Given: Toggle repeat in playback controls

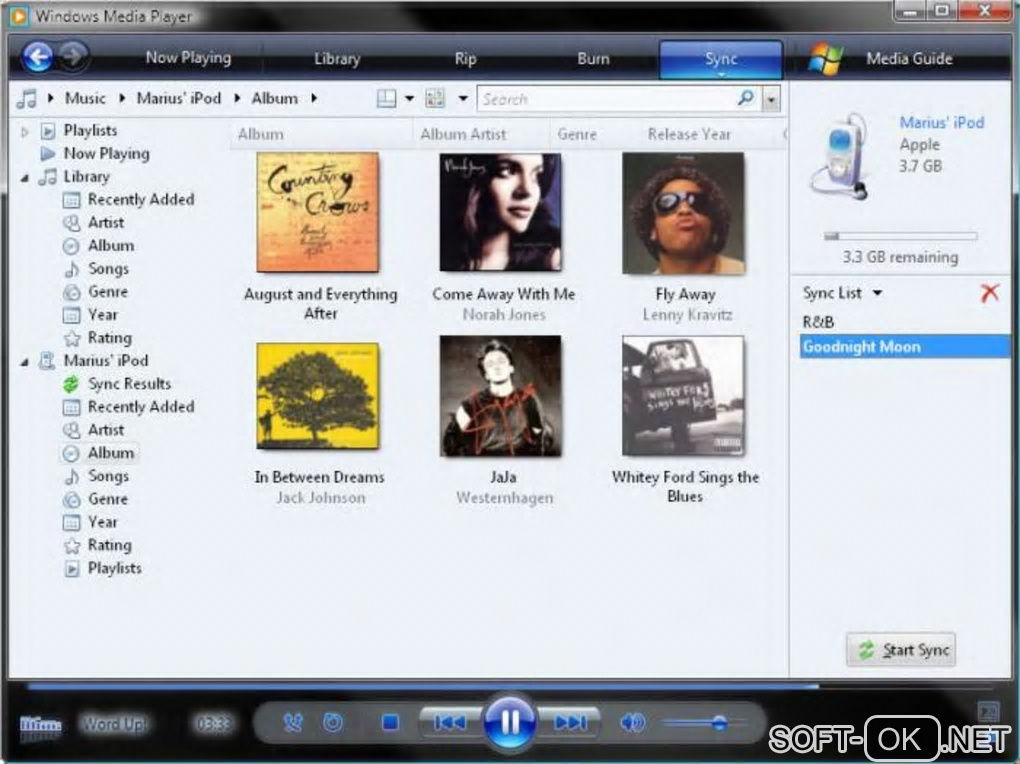Looking at the screenshot, I should click(x=333, y=722).
